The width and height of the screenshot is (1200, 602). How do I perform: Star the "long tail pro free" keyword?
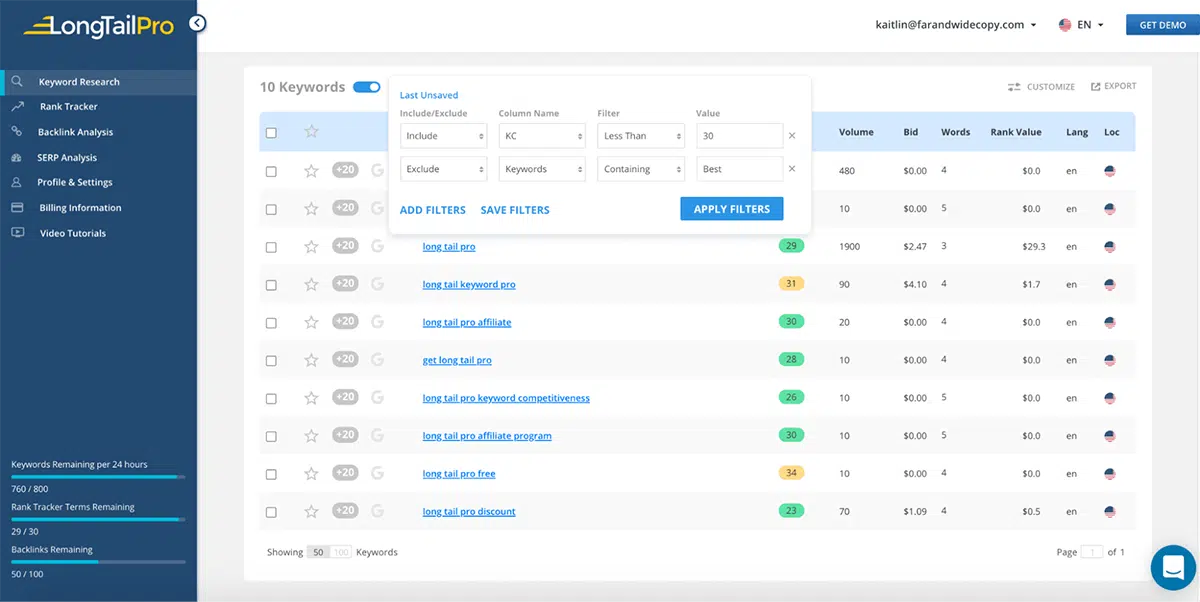311,474
